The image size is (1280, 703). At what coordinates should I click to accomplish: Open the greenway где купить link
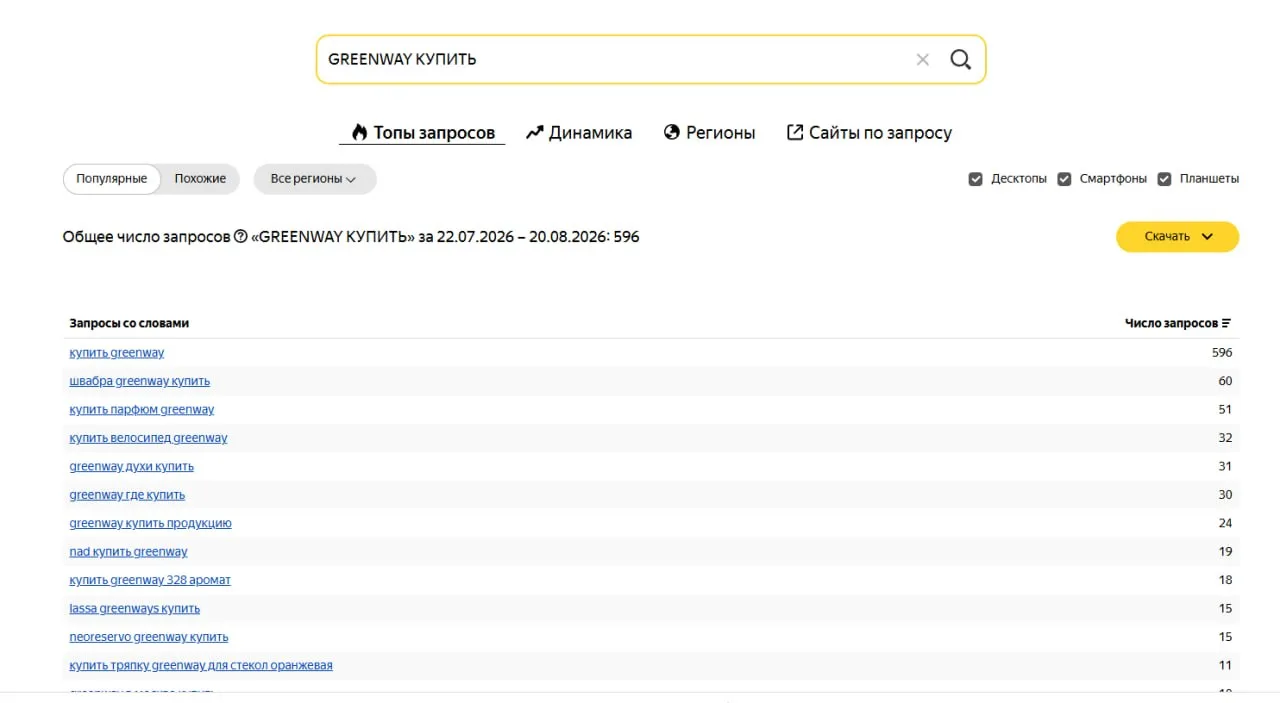click(x=127, y=495)
